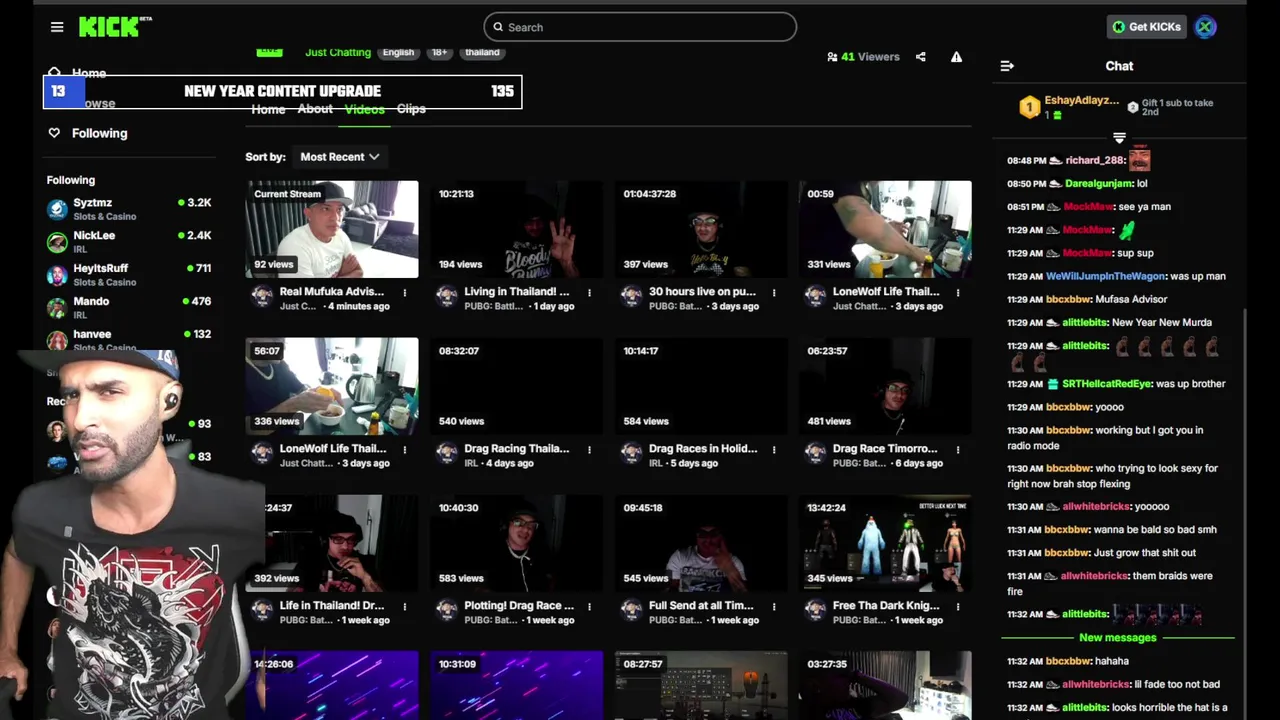Open Syztmz channel in Following list
This screenshot has width=1280, height=720.
(x=129, y=208)
